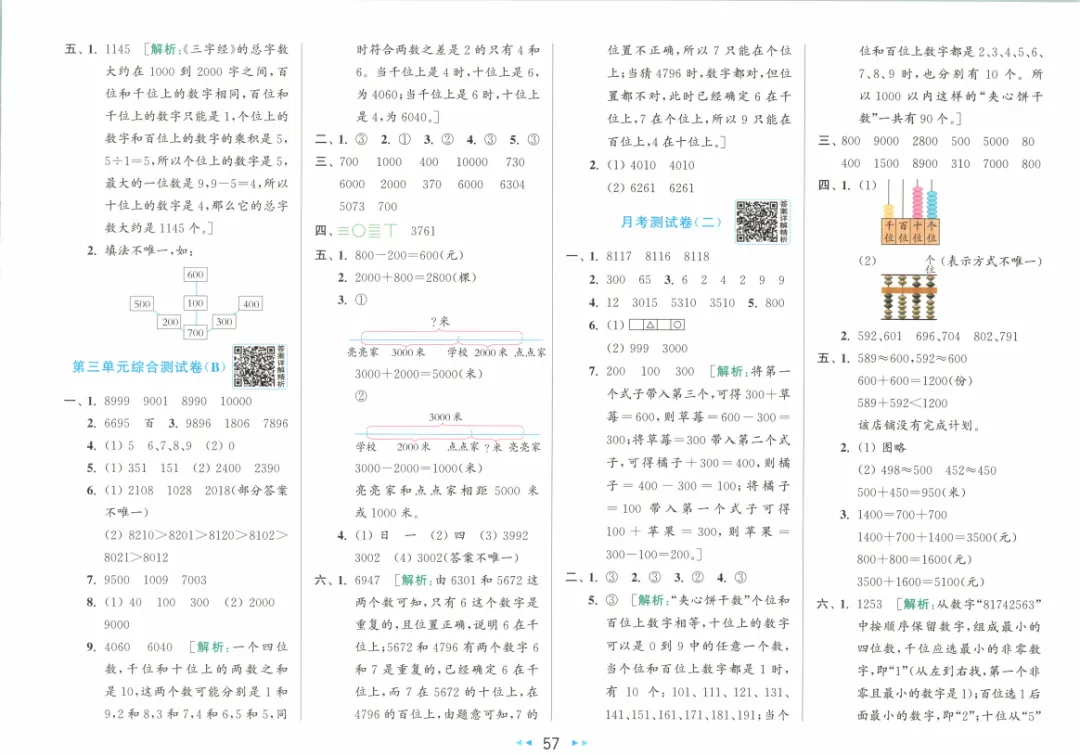
Task: Select the equation 3500+1600=5100(元)
Action: (921, 581)
